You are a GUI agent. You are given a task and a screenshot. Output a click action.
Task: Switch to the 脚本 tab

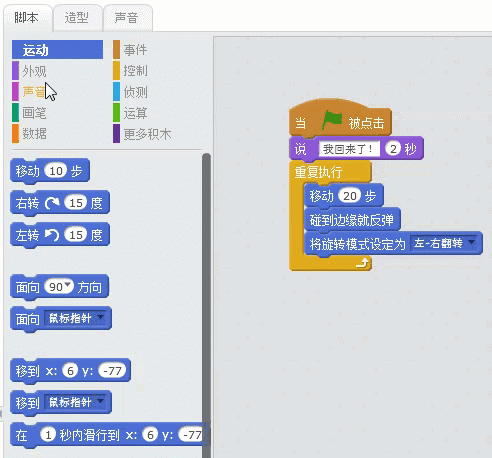[27, 18]
